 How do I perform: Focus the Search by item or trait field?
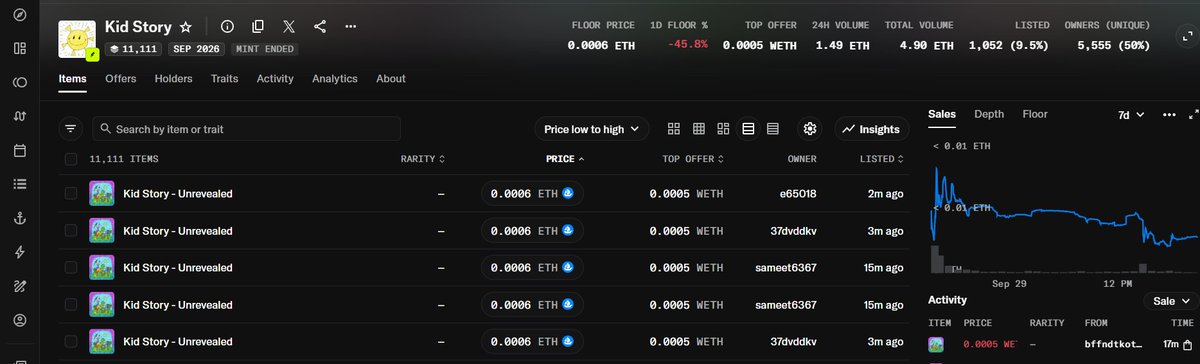click(x=246, y=129)
